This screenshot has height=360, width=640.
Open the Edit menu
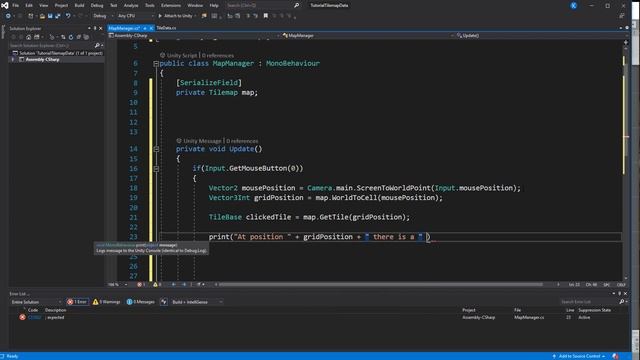(x=29, y=5)
